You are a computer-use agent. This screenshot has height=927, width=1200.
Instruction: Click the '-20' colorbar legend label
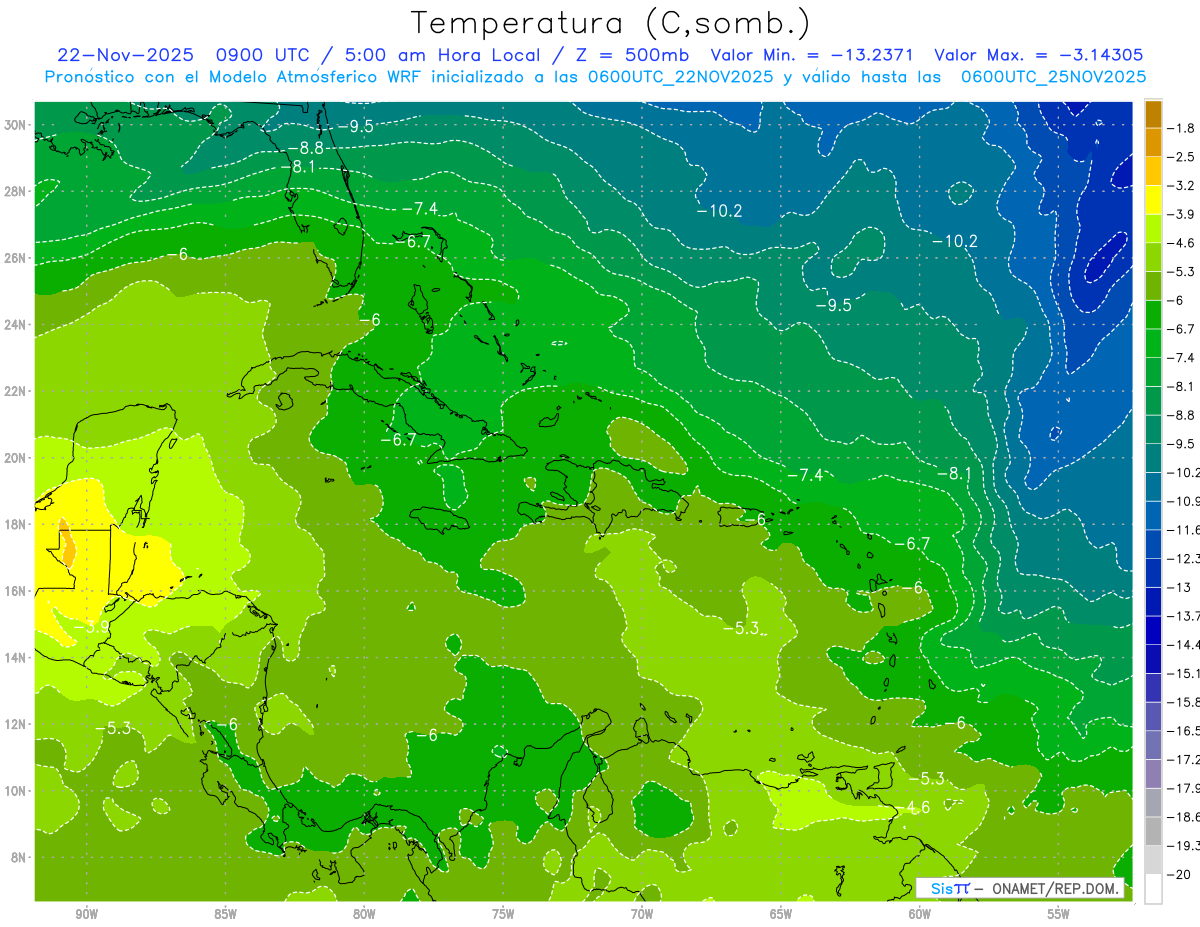point(1179,874)
